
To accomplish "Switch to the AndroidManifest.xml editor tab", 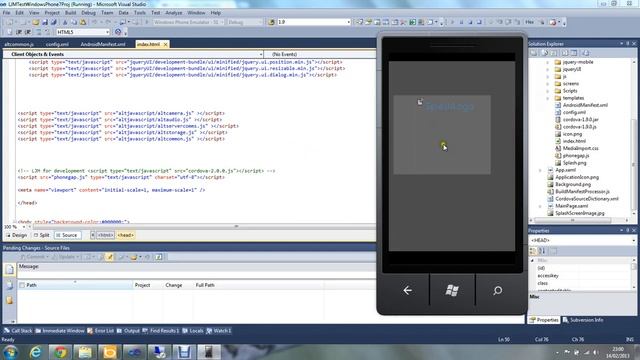I will tap(103, 44).
